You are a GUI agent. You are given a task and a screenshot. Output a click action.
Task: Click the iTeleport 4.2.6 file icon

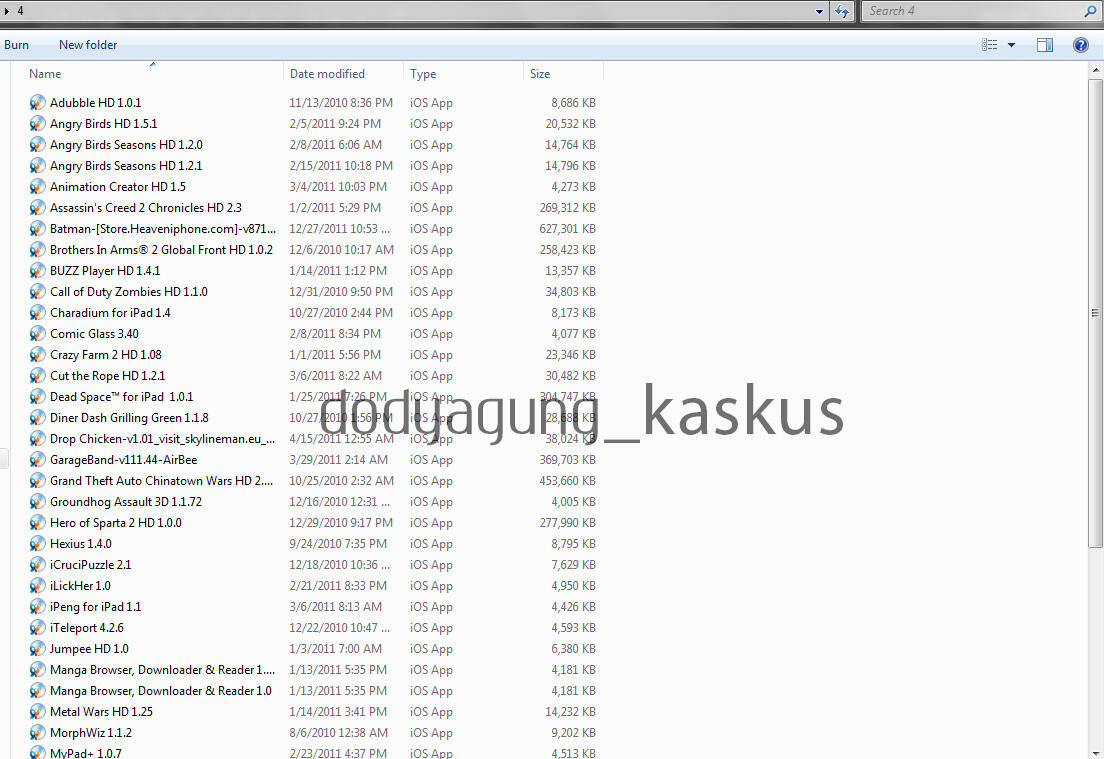pos(37,628)
